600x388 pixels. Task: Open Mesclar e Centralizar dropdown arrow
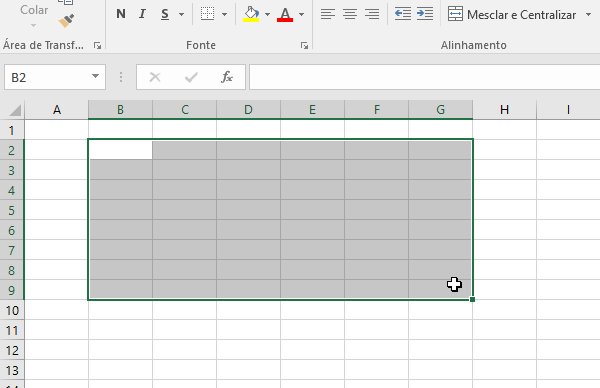tap(589, 15)
